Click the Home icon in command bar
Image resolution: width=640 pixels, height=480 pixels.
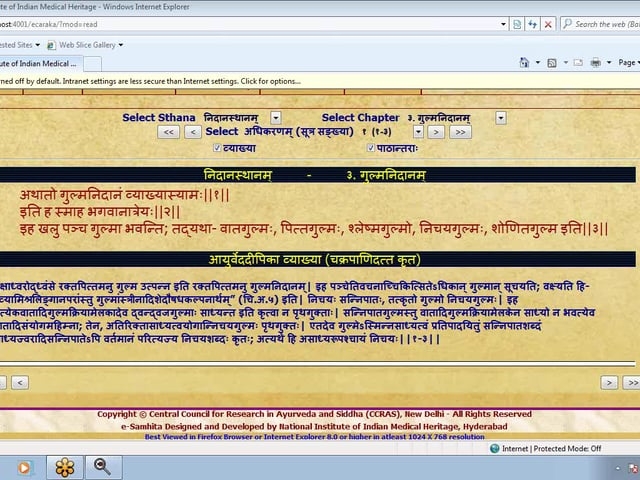point(524,63)
